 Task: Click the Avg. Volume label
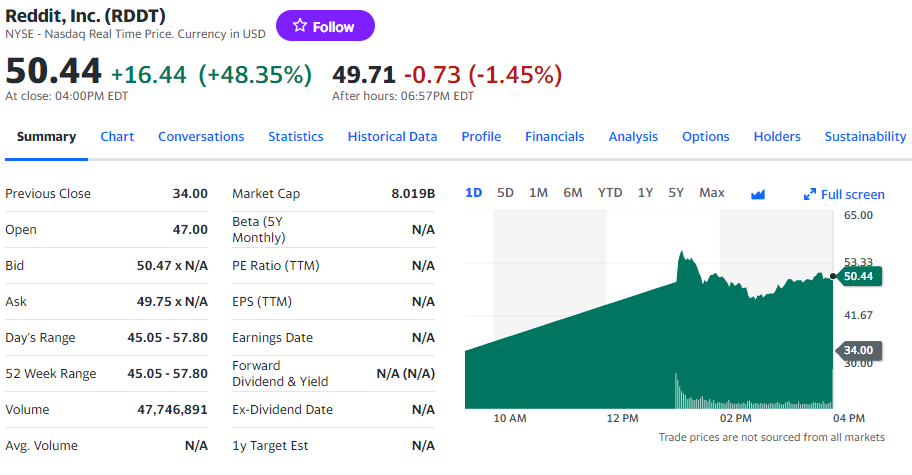pyautogui.click(x=41, y=446)
